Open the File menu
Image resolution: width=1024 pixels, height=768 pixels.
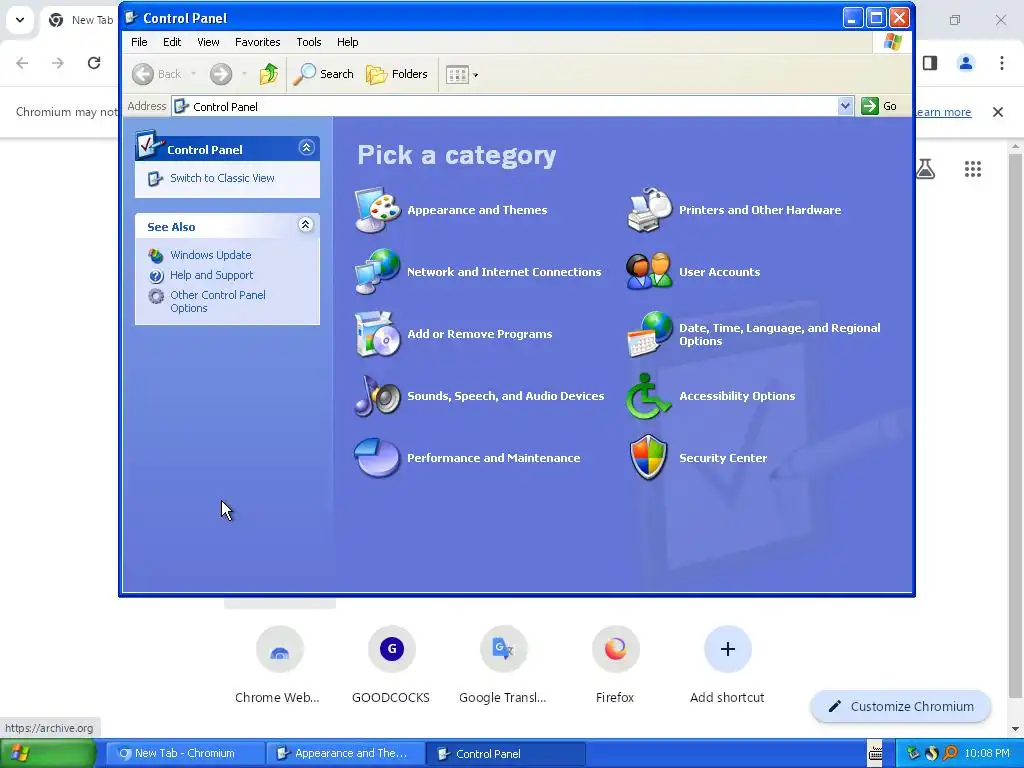pyautogui.click(x=139, y=42)
